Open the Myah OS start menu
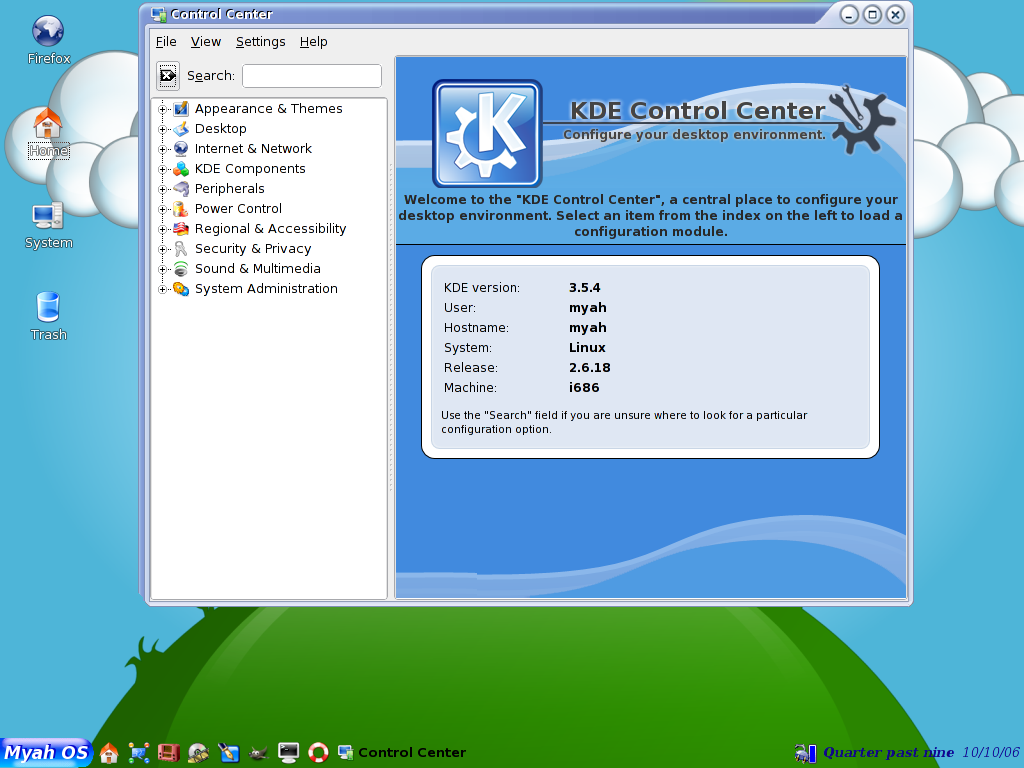The image size is (1024, 768). point(46,752)
